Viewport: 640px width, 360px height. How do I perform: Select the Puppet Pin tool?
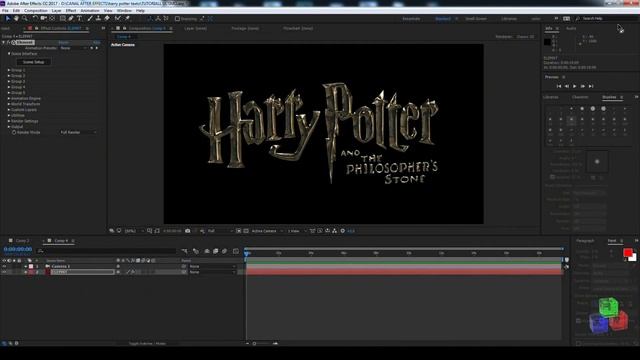click(x=127, y=18)
